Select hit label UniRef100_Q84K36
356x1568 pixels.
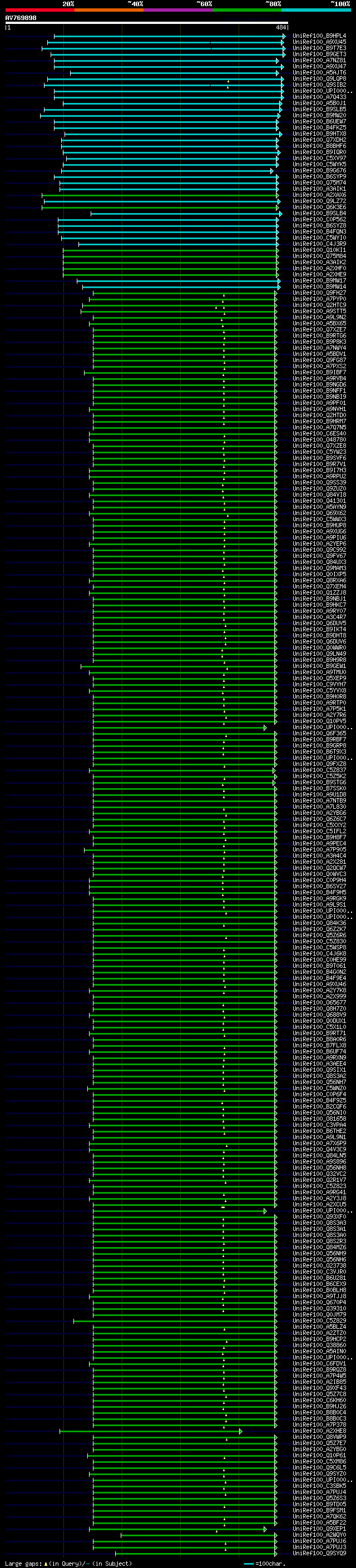pyautogui.click(x=319, y=923)
